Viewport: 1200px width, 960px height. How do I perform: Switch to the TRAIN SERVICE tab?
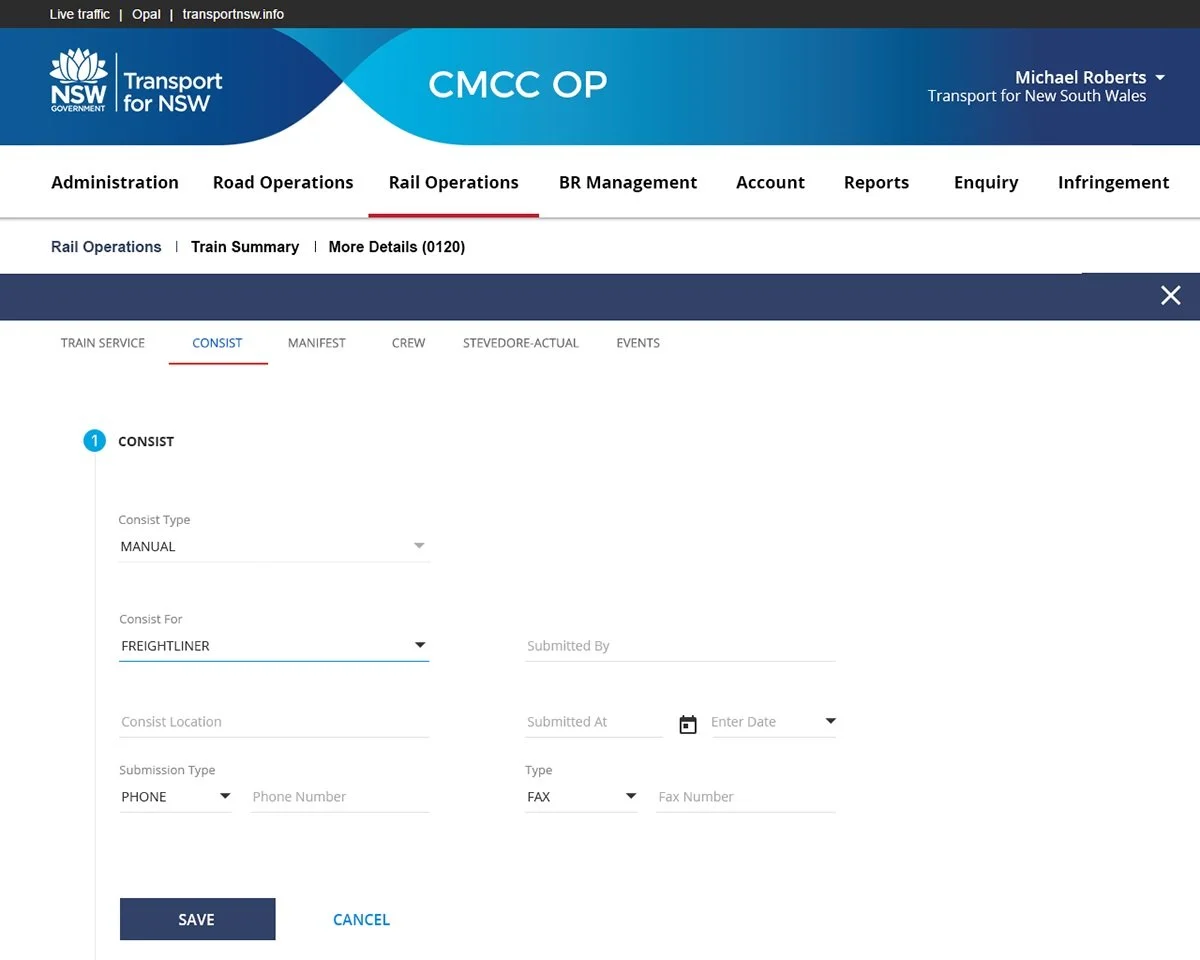click(x=103, y=343)
